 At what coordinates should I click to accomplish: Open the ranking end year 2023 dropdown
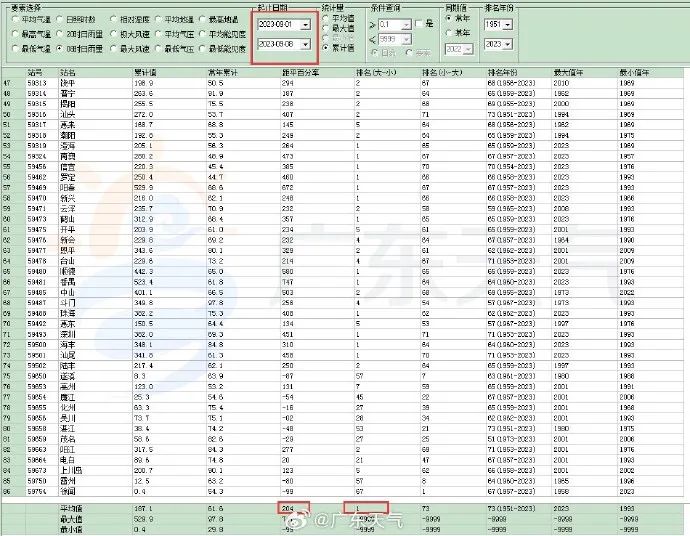[x=508, y=44]
